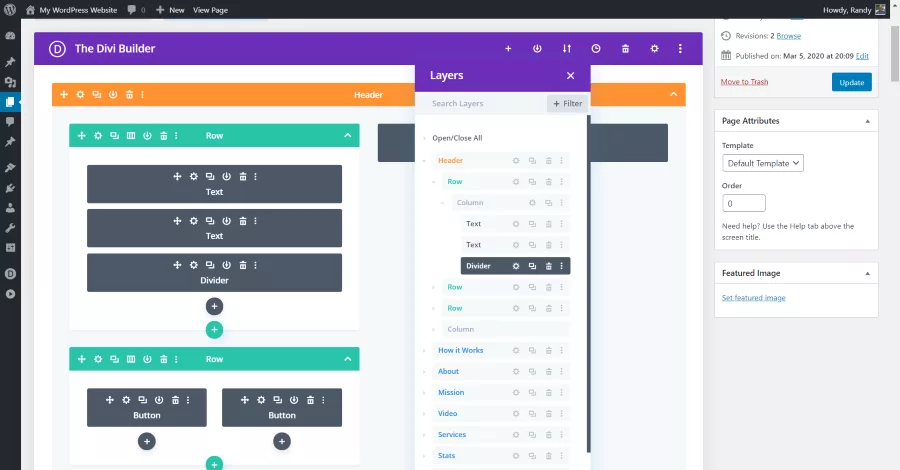Close the Layers panel

pos(571,76)
